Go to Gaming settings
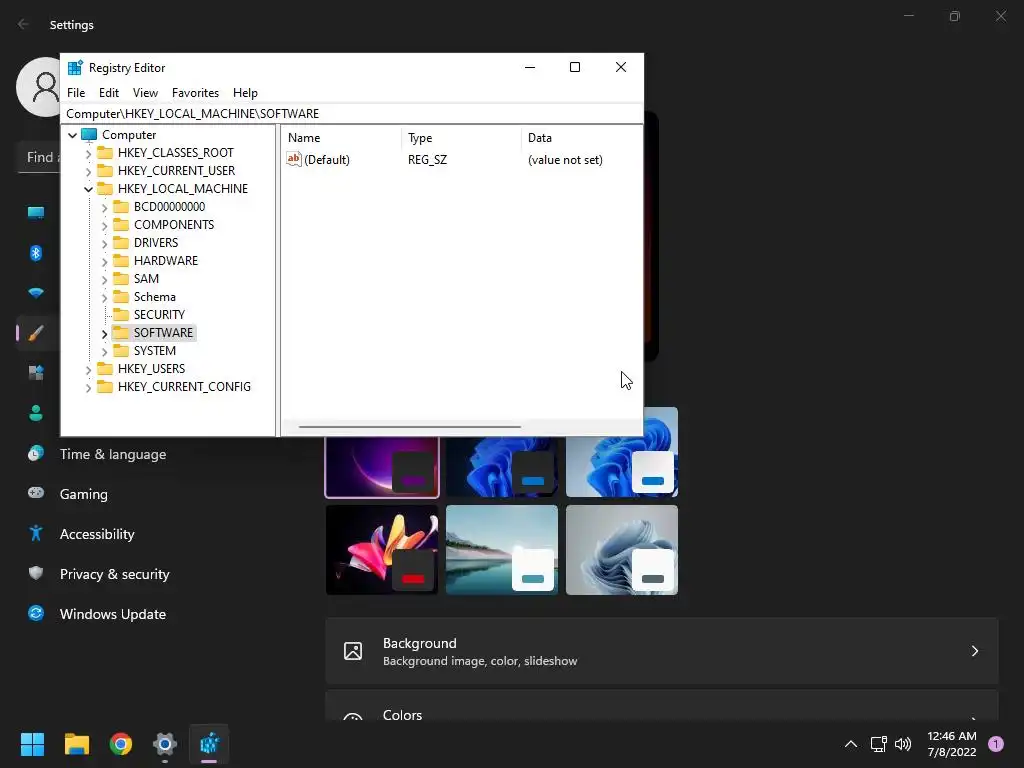 click(84, 494)
